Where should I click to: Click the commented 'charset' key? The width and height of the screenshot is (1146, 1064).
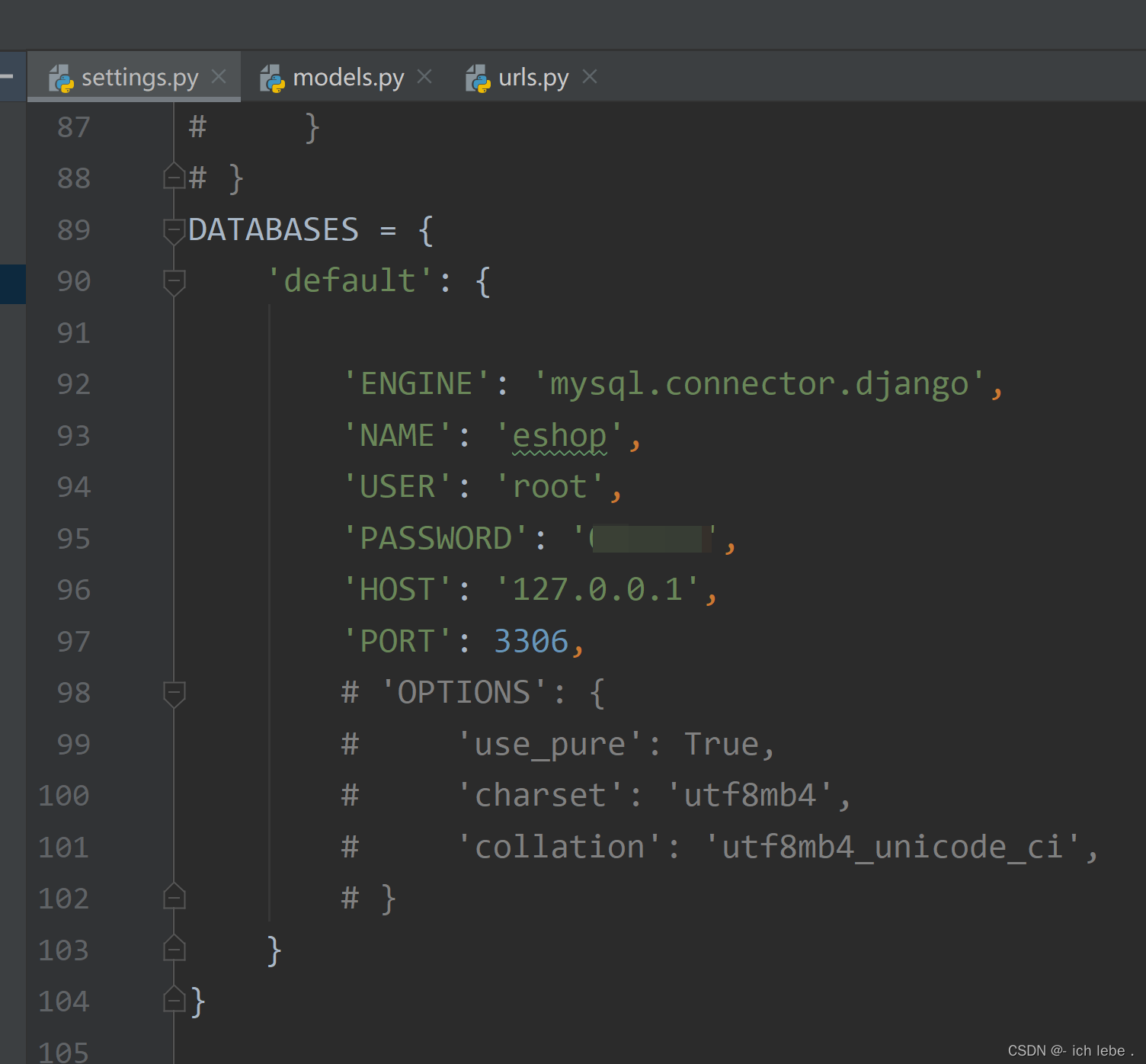click(x=540, y=796)
